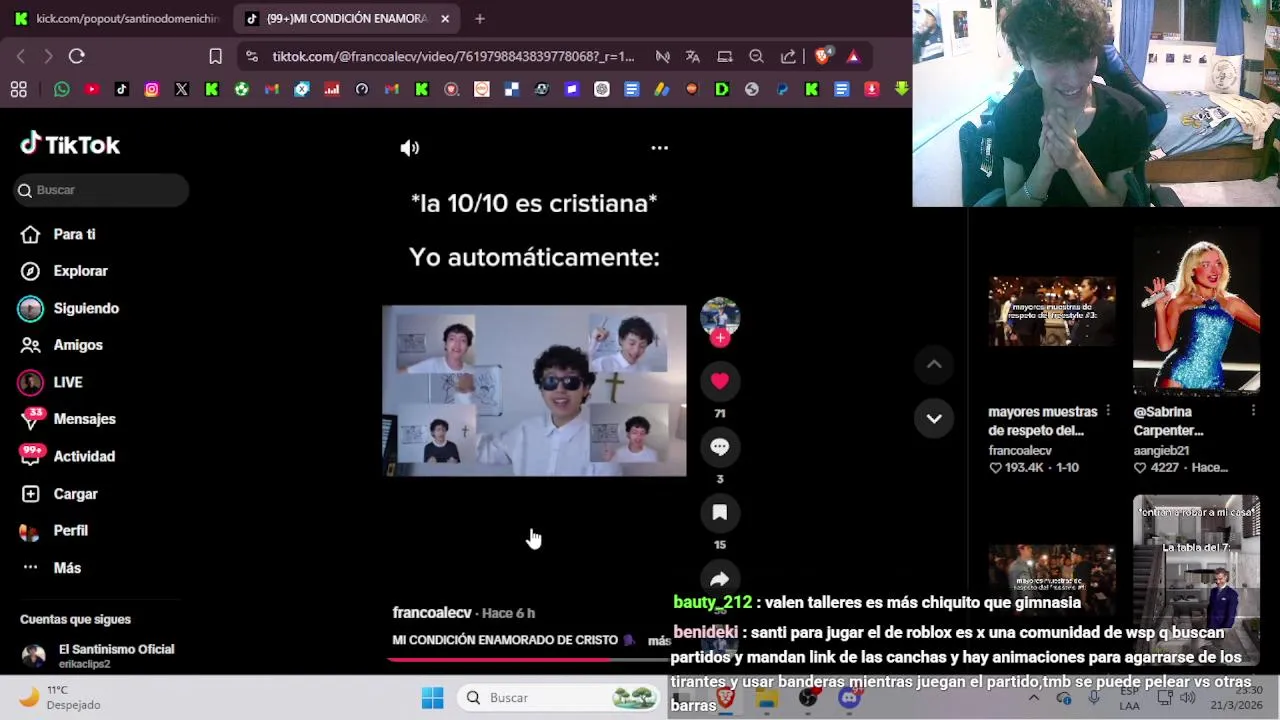Open options for the Sabrina Carpenter video
Viewport: 1280px width, 720px height.
[1253, 411]
